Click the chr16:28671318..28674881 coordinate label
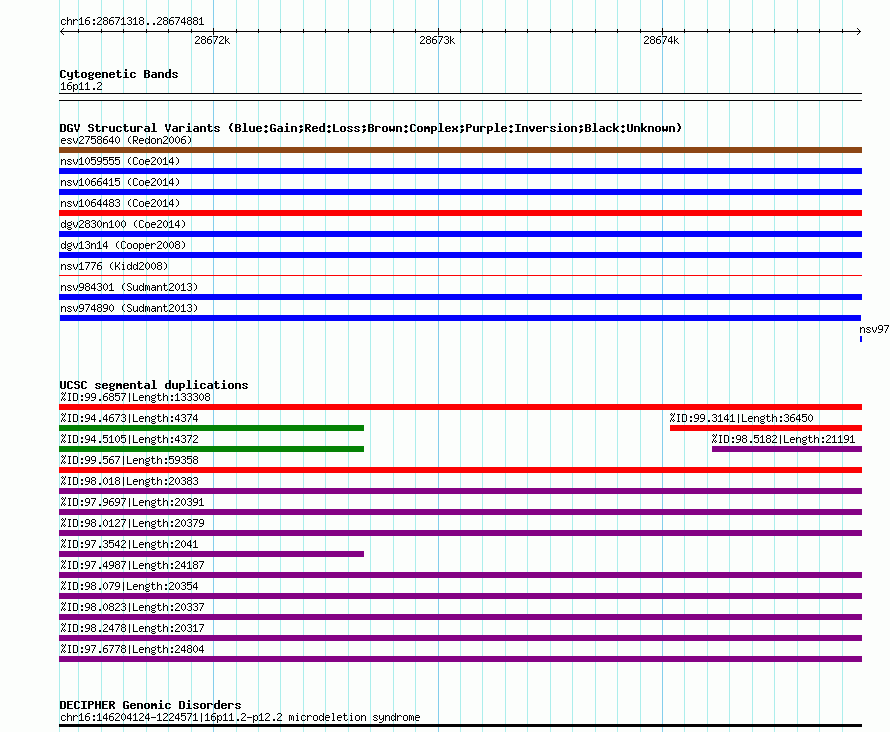This screenshot has width=890, height=732. tap(132, 22)
